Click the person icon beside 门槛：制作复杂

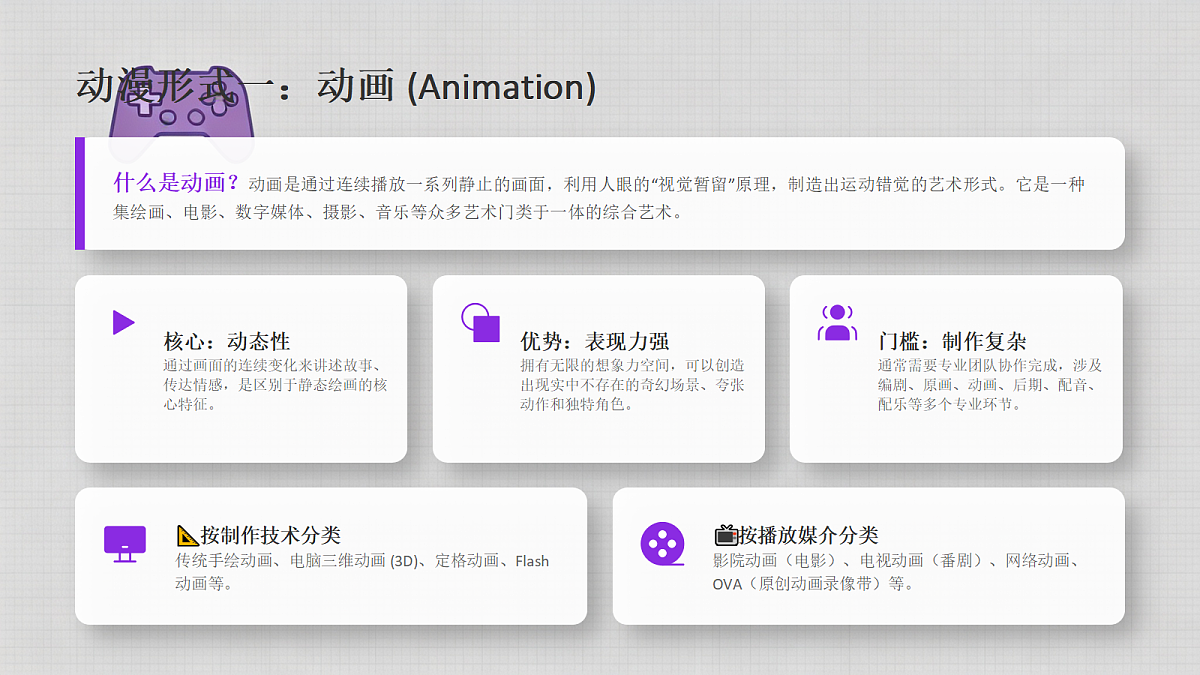(x=837, y=322)
